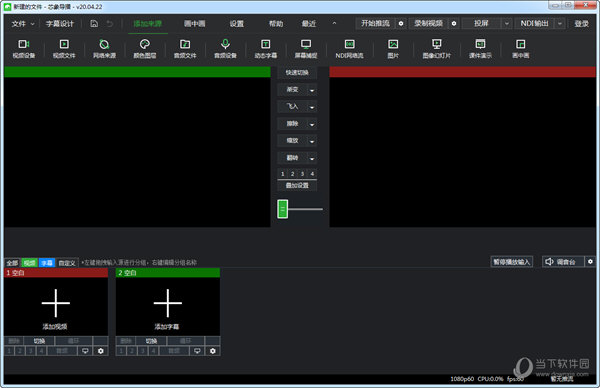Screen dimensions: 600x388
Task: Click monitor icon on input 2
Action: tap(197, 351)
